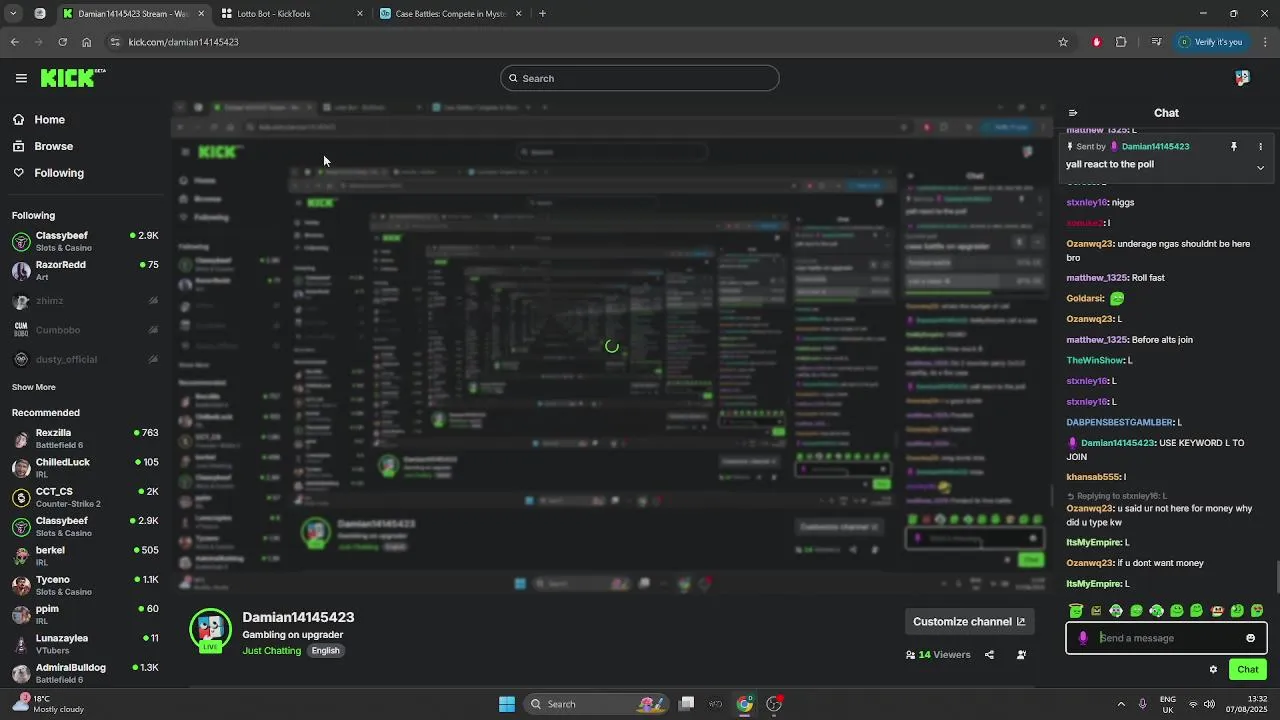Open the emoji picker in chat input

(1250, 638)
